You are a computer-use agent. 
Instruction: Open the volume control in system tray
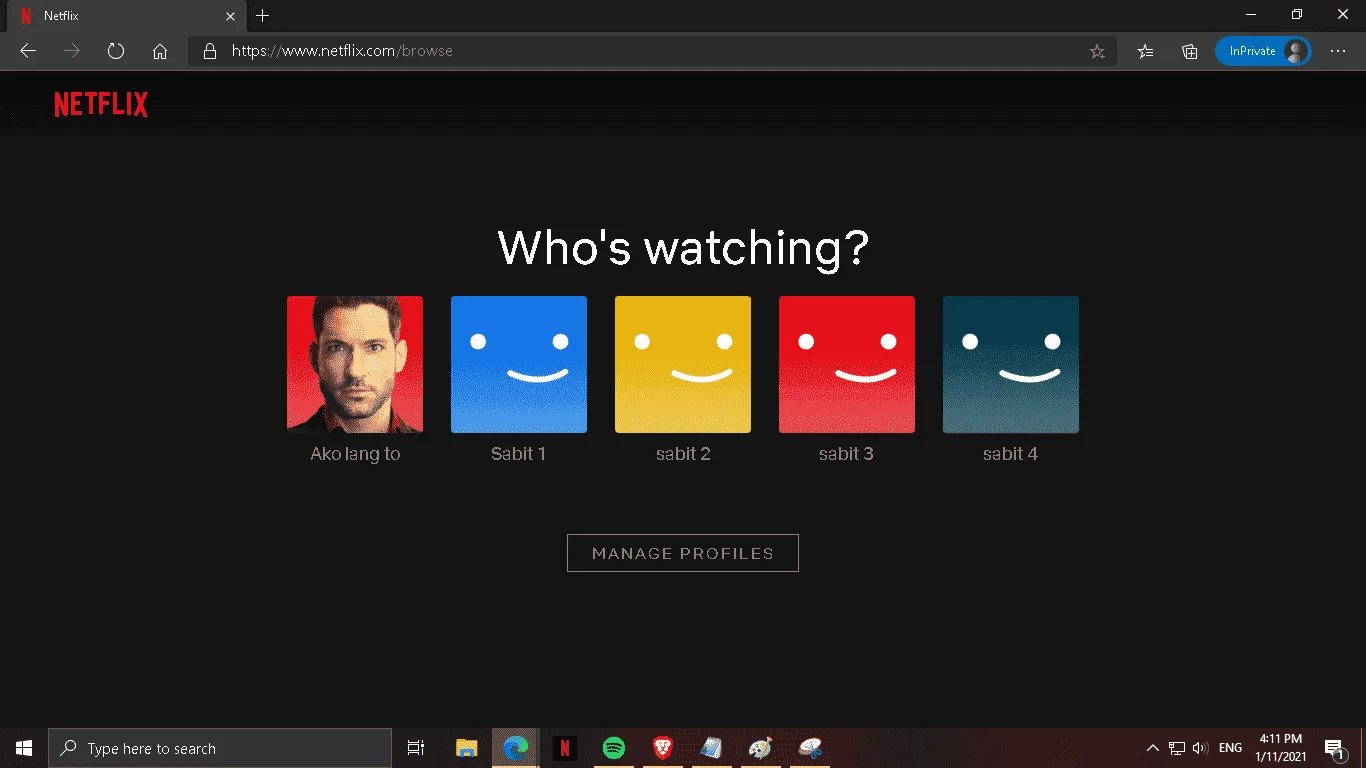point(1200,748)
